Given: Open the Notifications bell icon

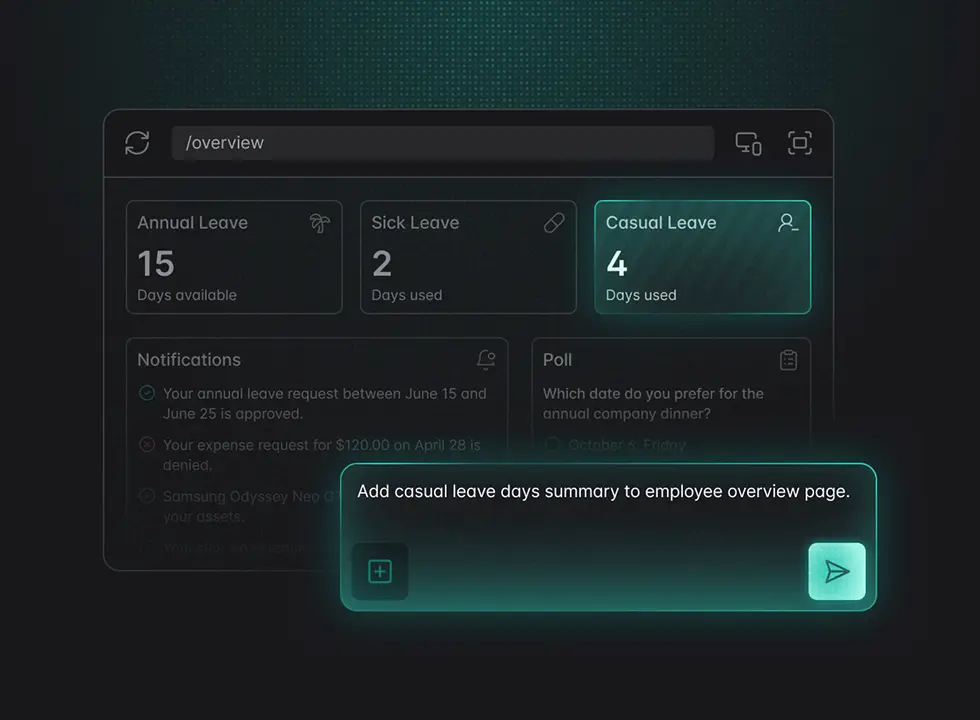Looking at the screenshot, I should [x=486, y=360].
